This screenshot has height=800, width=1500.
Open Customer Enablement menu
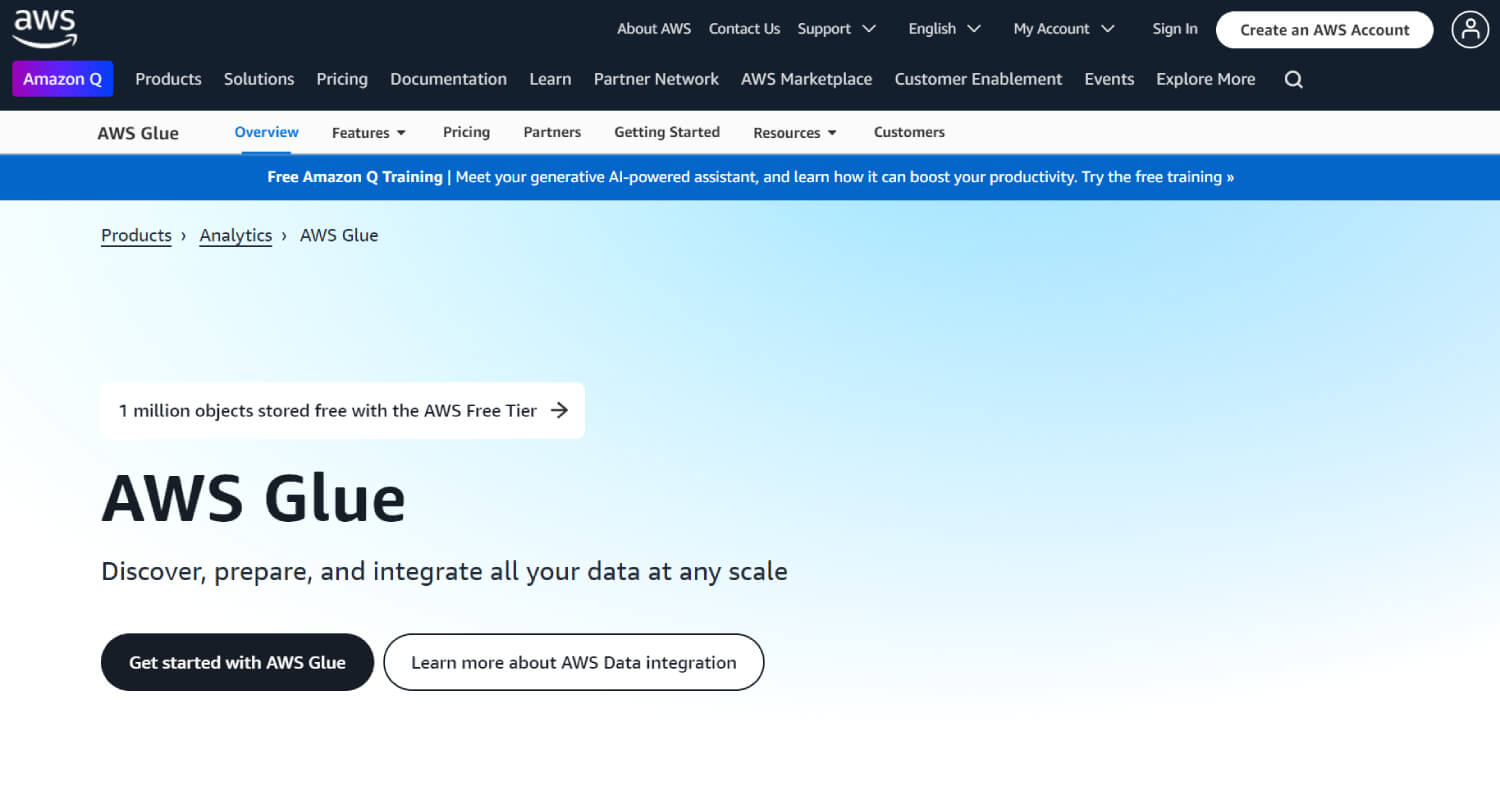978,79
